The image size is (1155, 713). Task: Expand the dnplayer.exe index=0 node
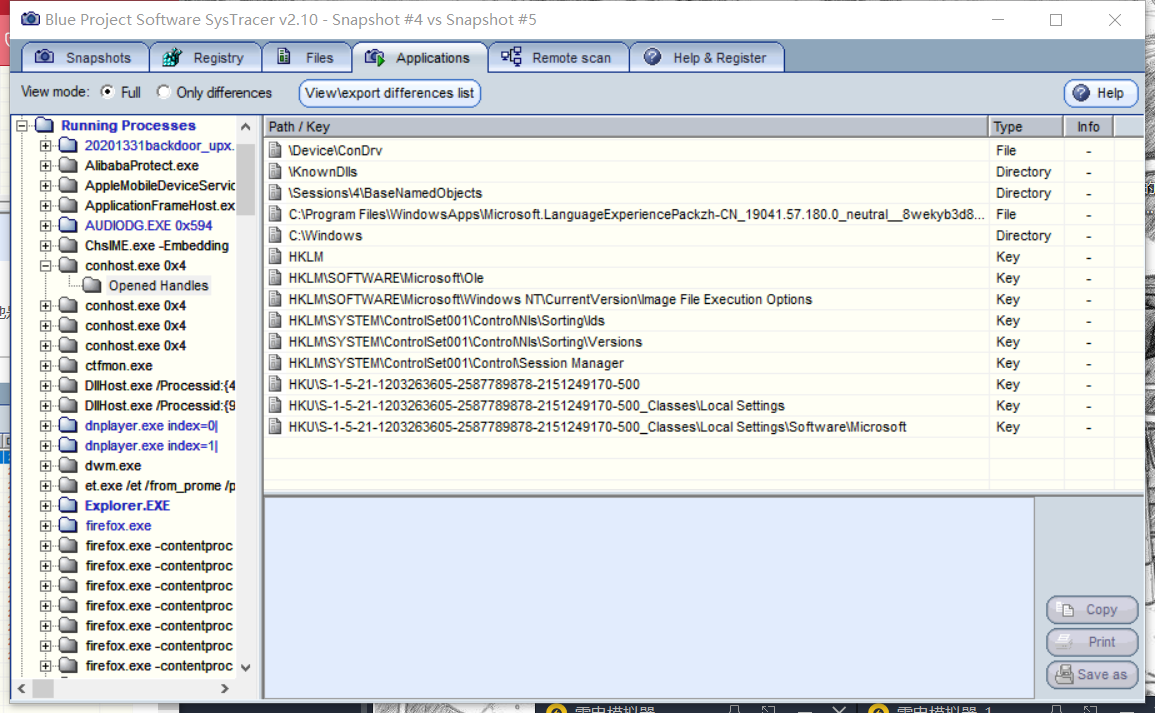click(x=46, y=426)
